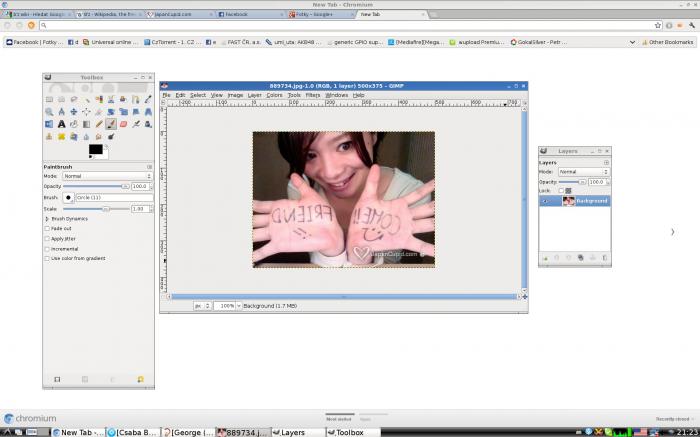Open the Filters menu in GIMP
Viewport: 700px width, 437px height.
coord(313,95)
